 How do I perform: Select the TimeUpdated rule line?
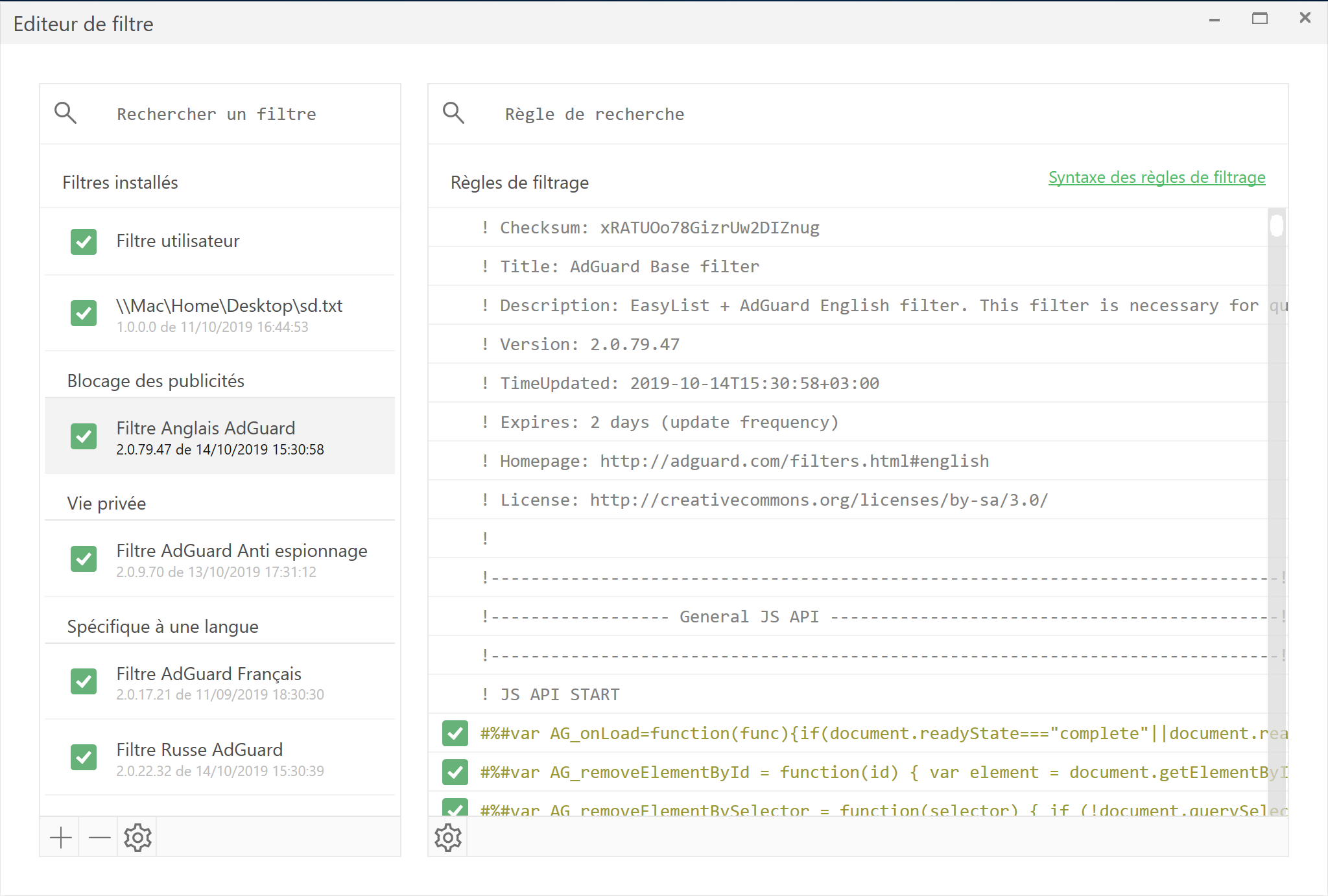(848, 383)
